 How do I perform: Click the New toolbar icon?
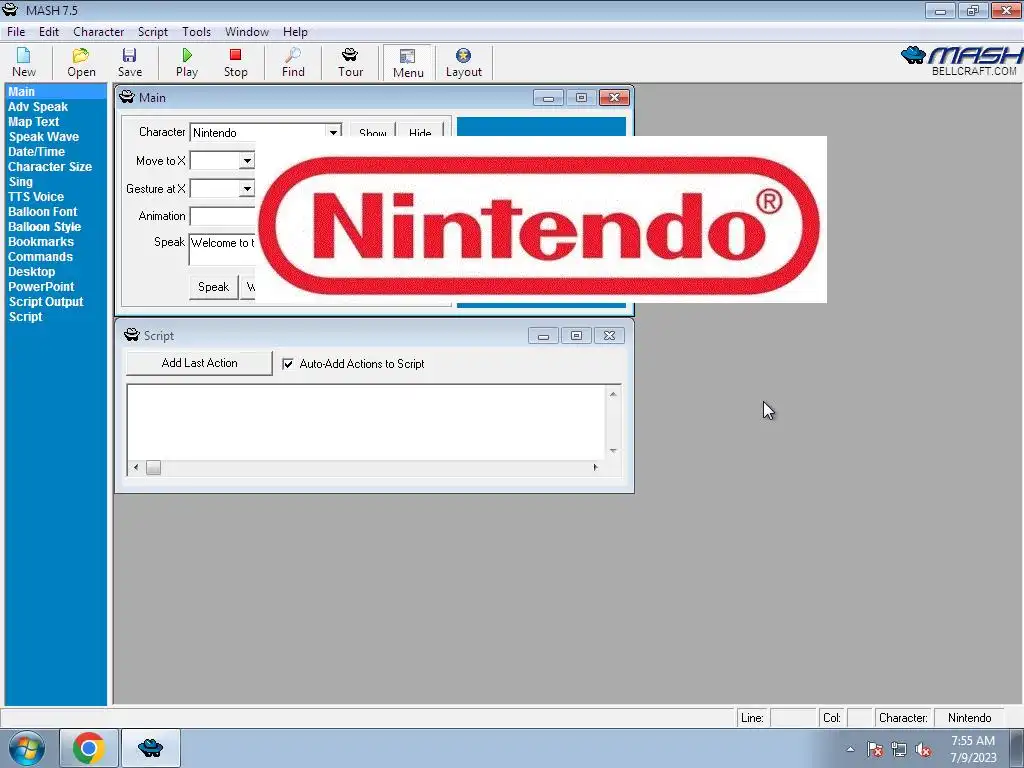pyautogui.click(x=24, y=63)
